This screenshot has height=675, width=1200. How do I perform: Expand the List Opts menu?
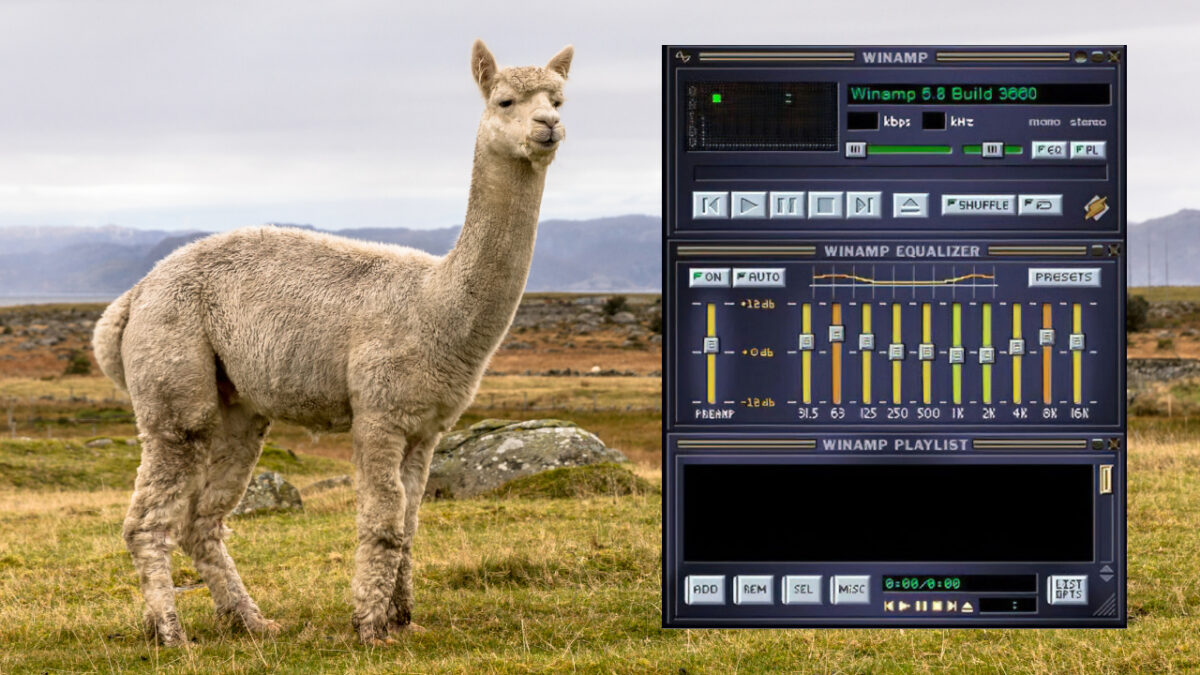point(1067,589)
